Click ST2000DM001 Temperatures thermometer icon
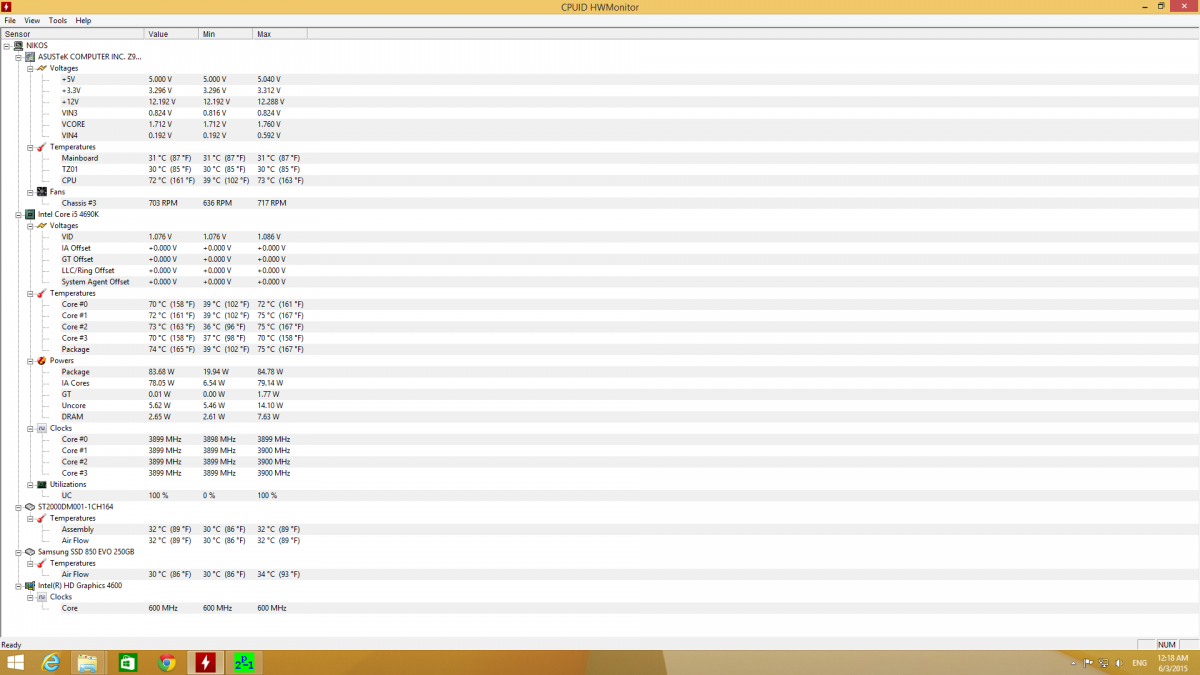The image size is (1200, 675). pyautogui.click(x=42, y=518)
